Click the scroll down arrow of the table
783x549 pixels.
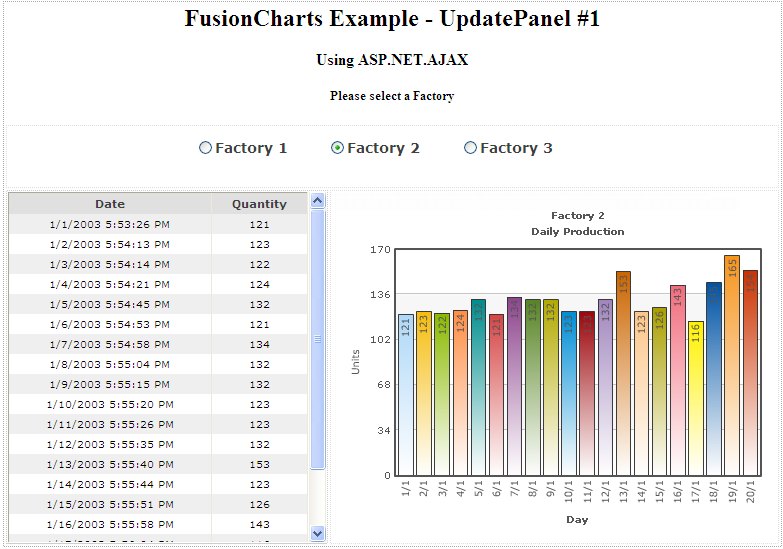point(318,533)
